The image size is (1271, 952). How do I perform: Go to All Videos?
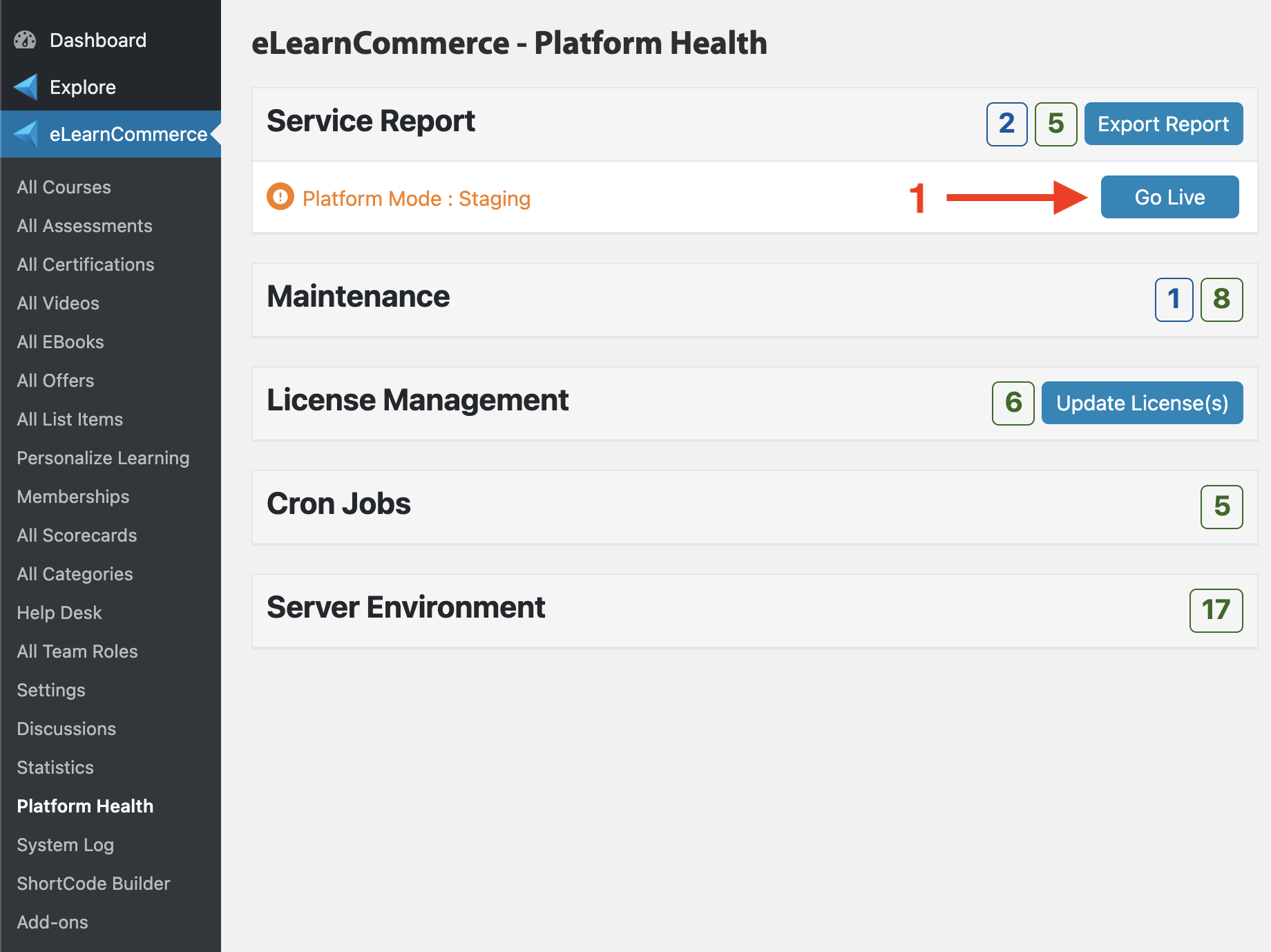coord(58,303)
